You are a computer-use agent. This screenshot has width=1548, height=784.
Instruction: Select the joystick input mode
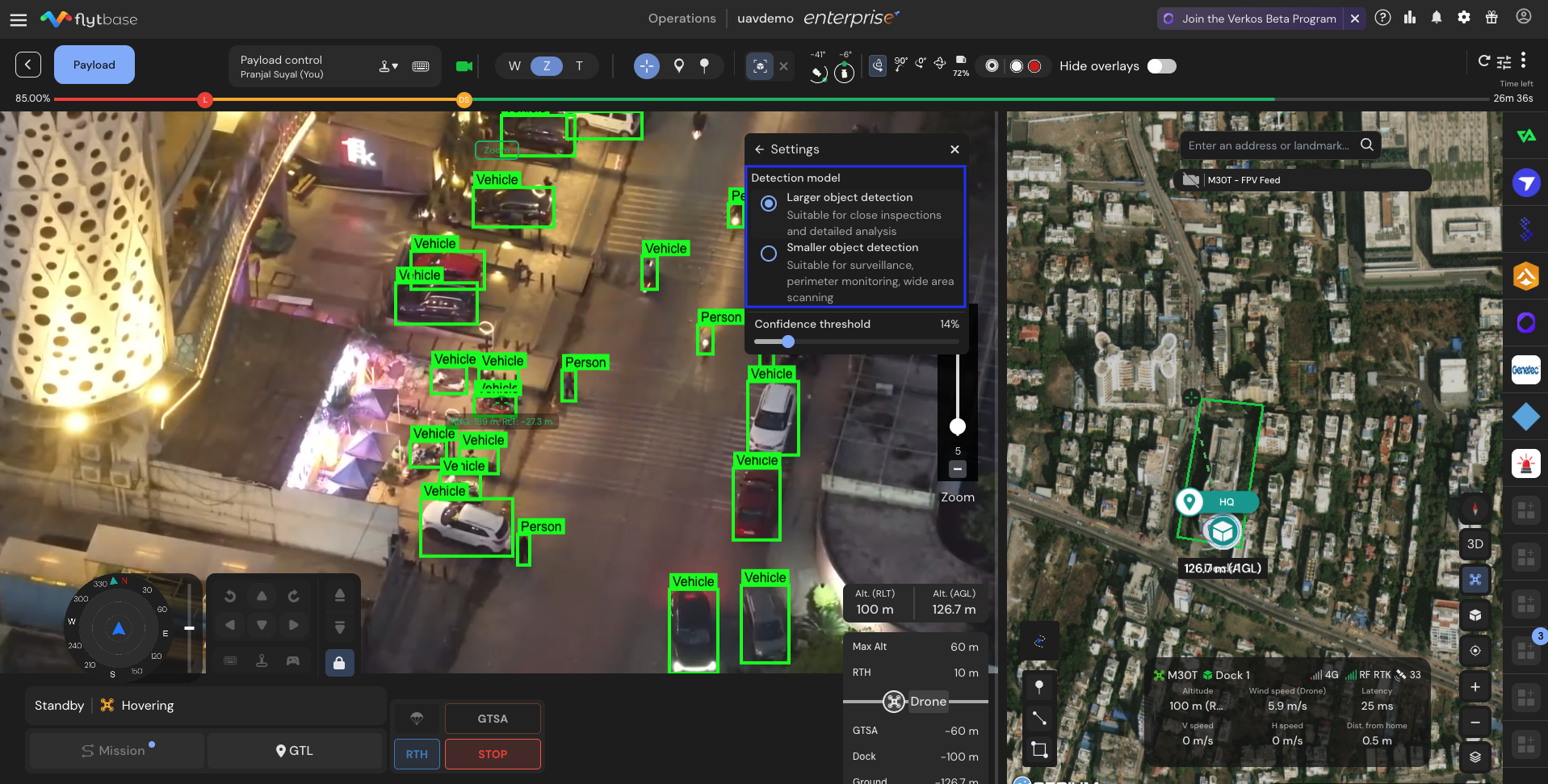pyautogui.click(x=262, y=660)
